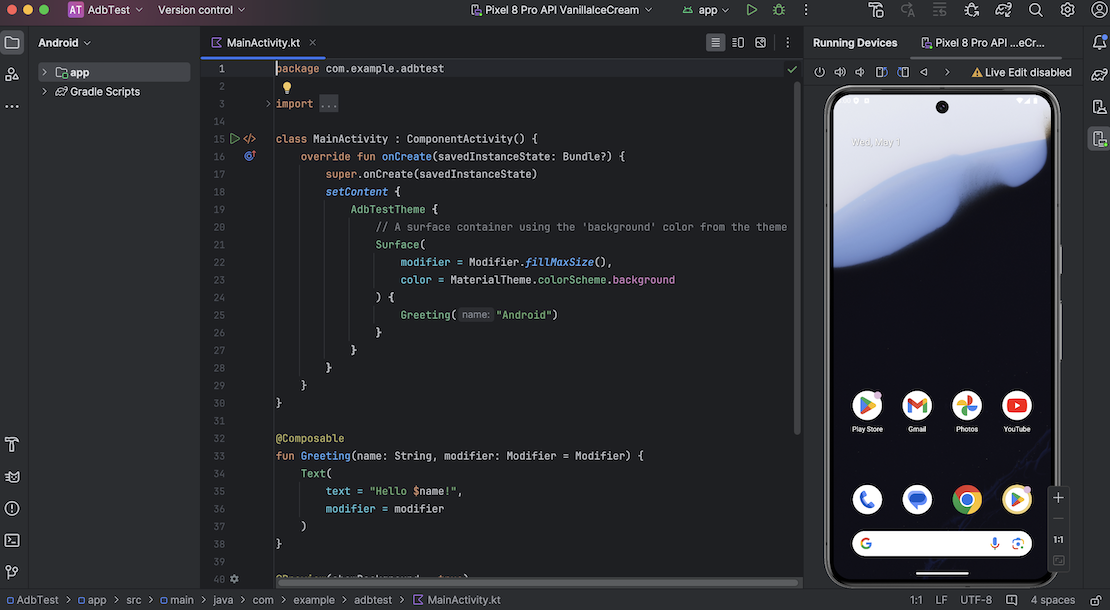Run the app with green play icon
This screenshot has height=610, width=1110.
click(752, 10)
